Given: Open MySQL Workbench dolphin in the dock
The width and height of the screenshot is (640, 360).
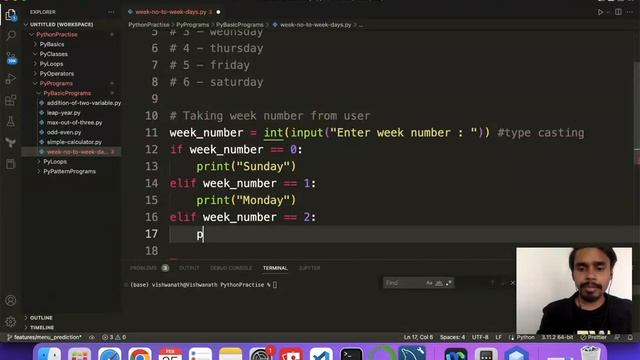Looking at the screenshot, I should pyautogui.click(x=412, y=353).
